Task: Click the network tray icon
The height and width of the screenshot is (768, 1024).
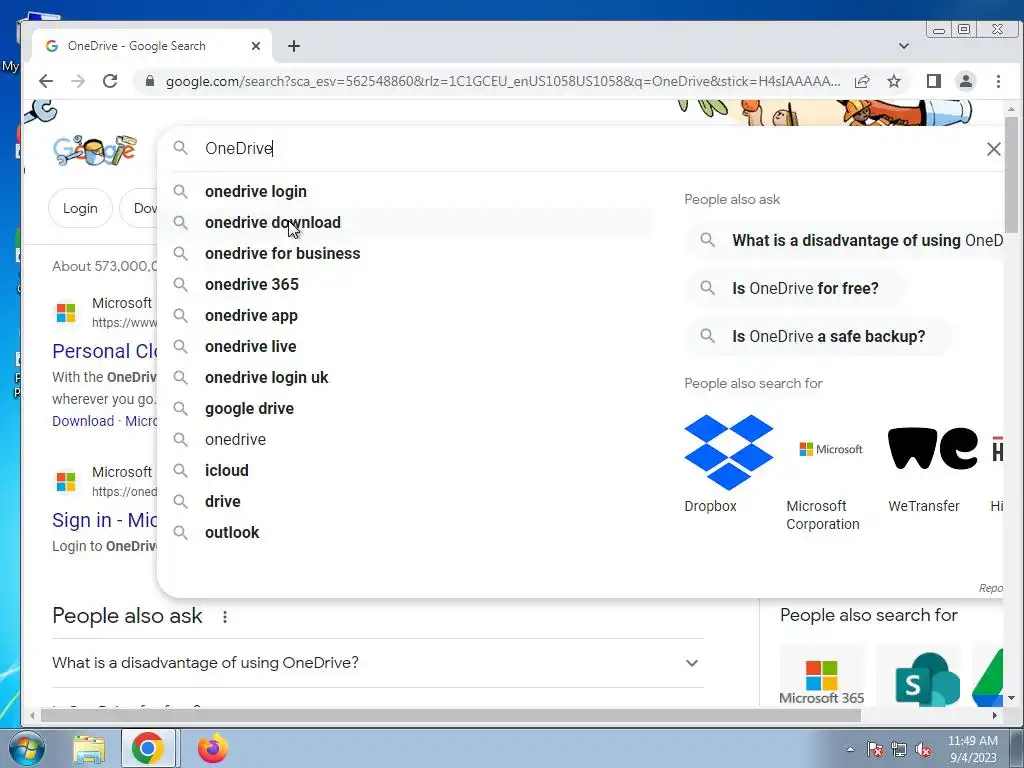Action: click(899, 750)
